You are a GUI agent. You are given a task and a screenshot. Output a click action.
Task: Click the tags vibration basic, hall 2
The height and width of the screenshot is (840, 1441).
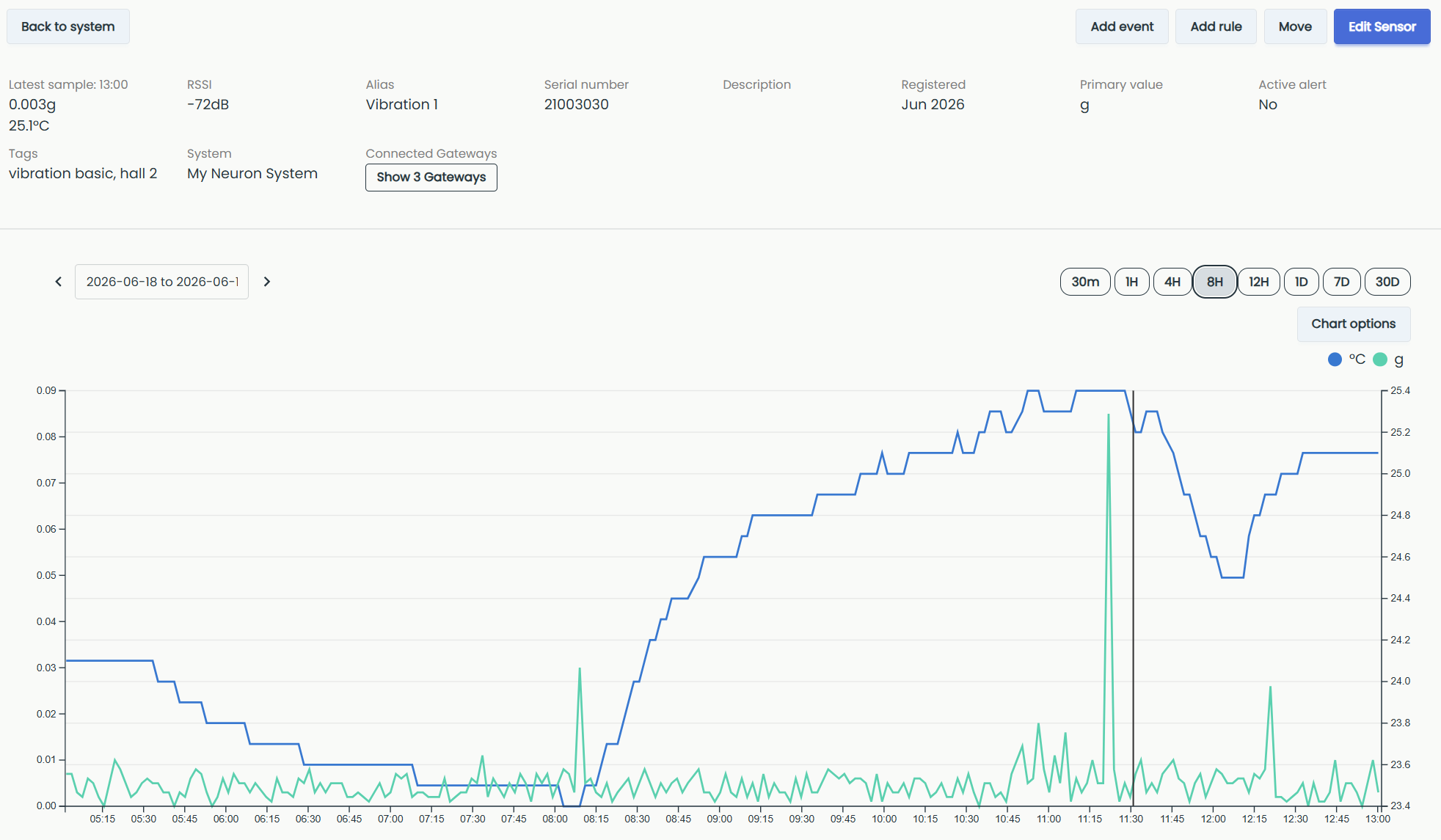click(x=83, y=174)
